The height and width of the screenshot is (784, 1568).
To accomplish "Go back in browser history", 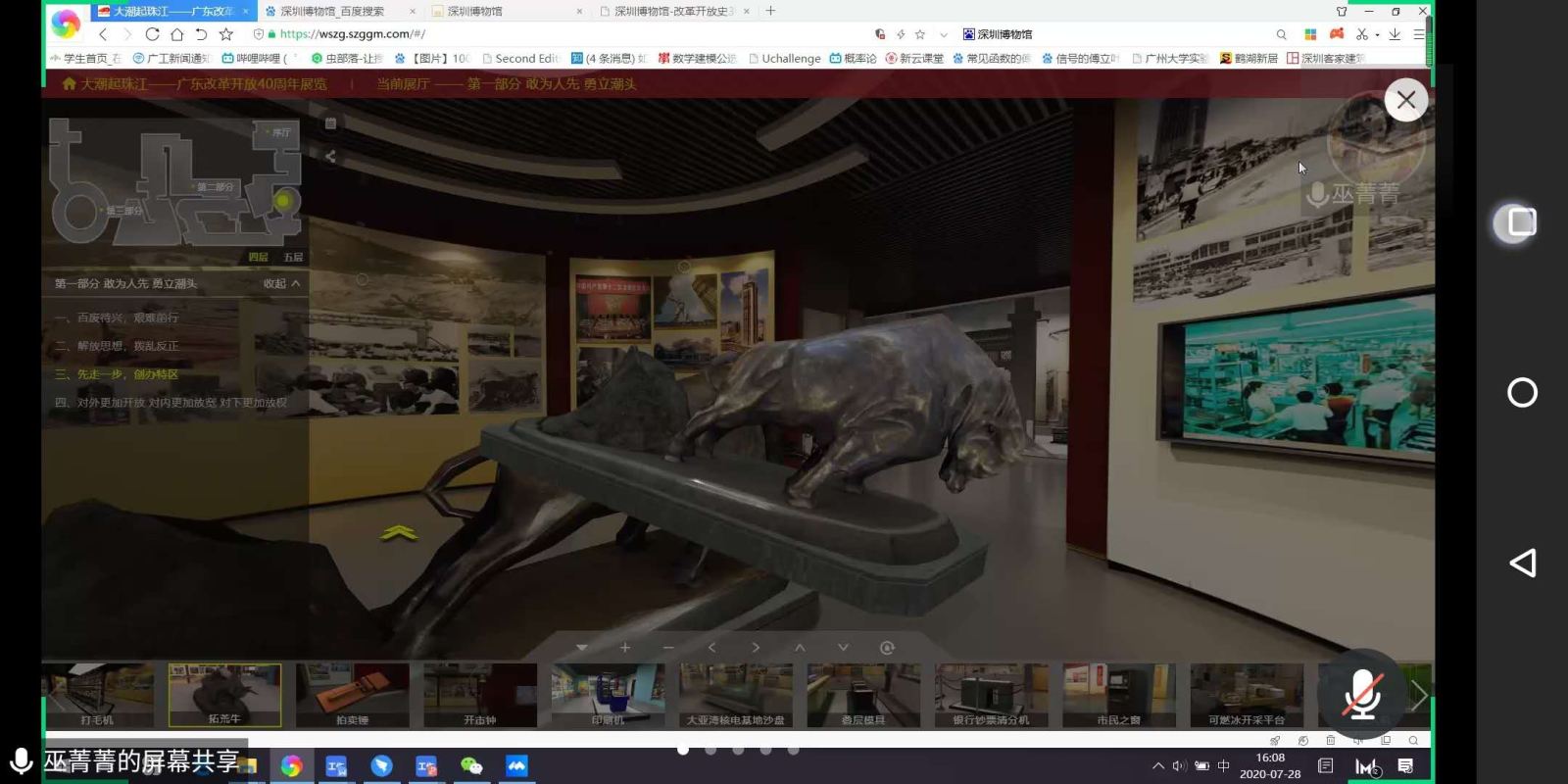I will 103,34.
